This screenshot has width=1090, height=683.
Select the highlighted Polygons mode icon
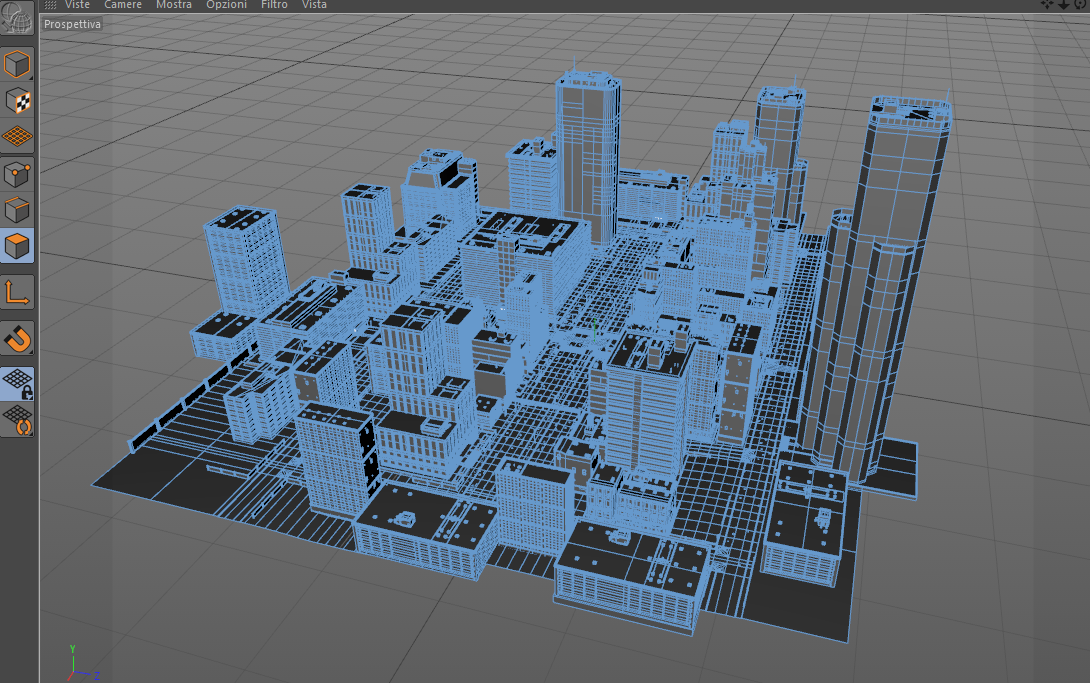(x=17, y=246)
